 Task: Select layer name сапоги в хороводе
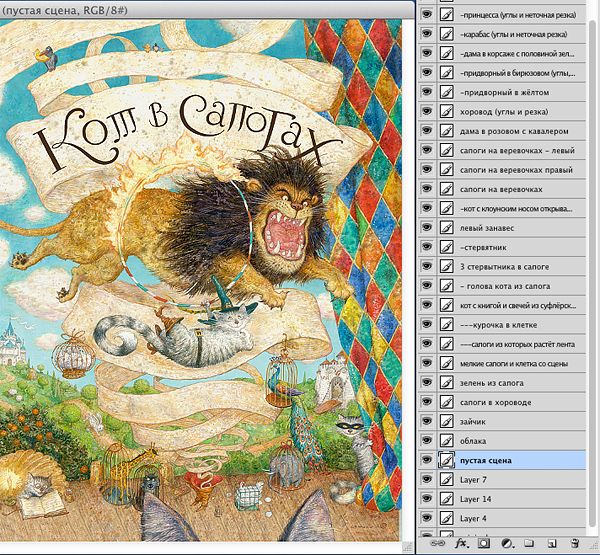tap(496, 402)
